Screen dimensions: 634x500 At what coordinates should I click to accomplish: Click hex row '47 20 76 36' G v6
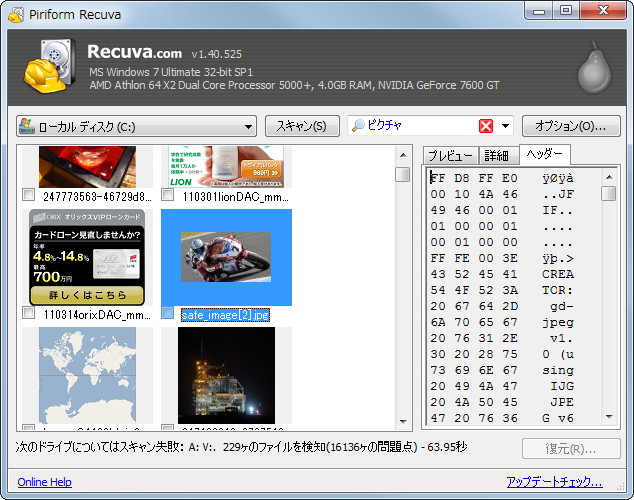(501, 418)
